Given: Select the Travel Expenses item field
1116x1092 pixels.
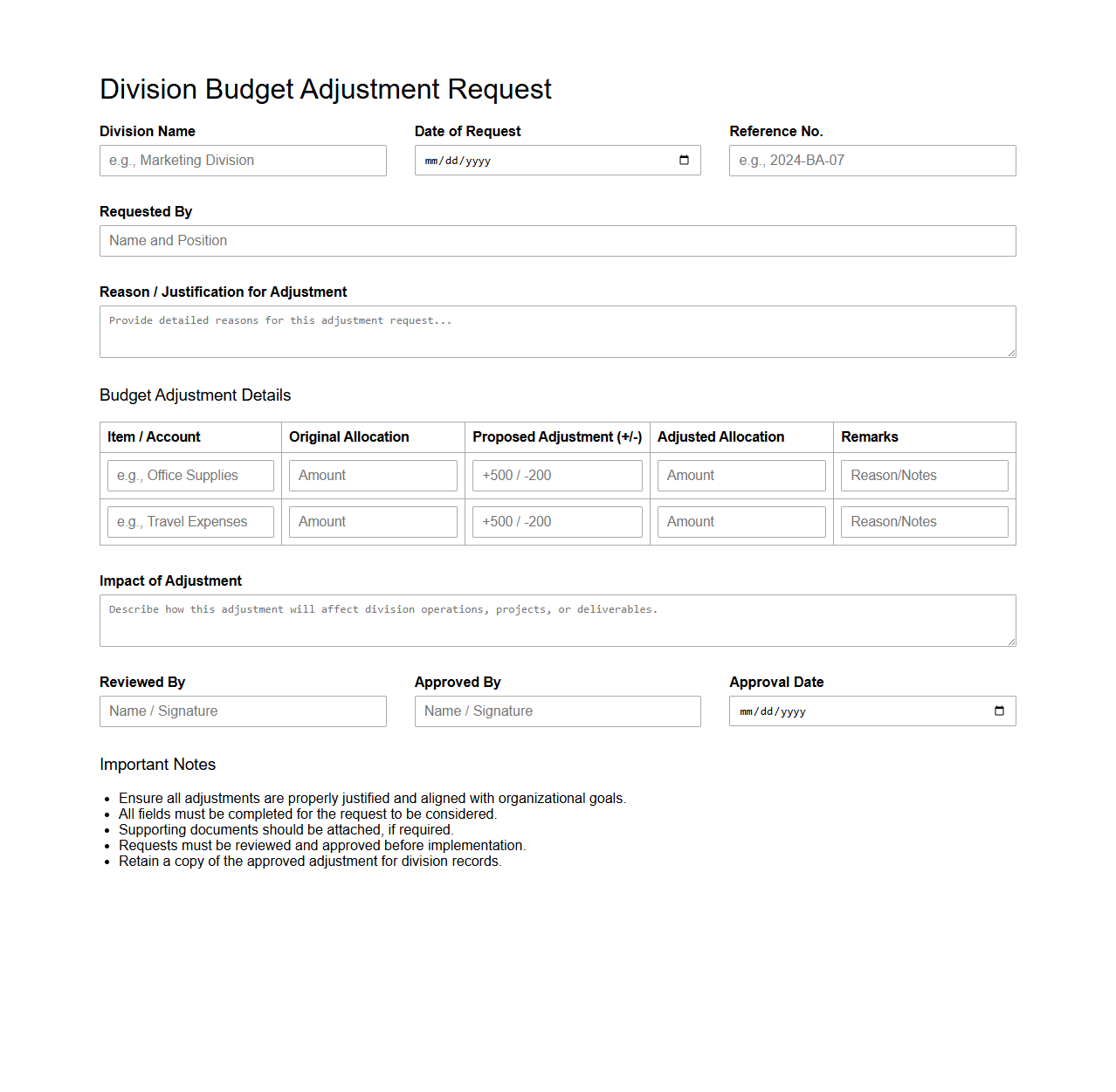Looking at the screenshot, I should point(190,522).
